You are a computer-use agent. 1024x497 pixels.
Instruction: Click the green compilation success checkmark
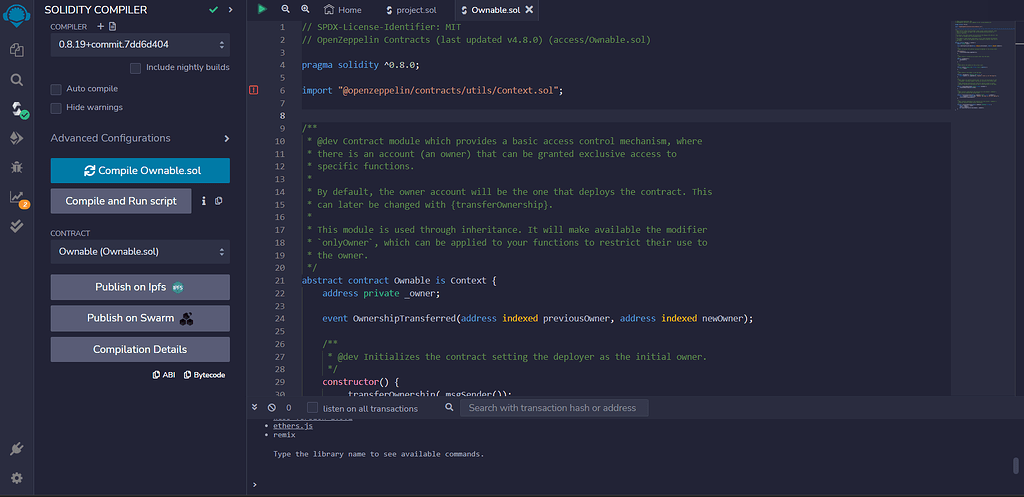click(213, 10)
